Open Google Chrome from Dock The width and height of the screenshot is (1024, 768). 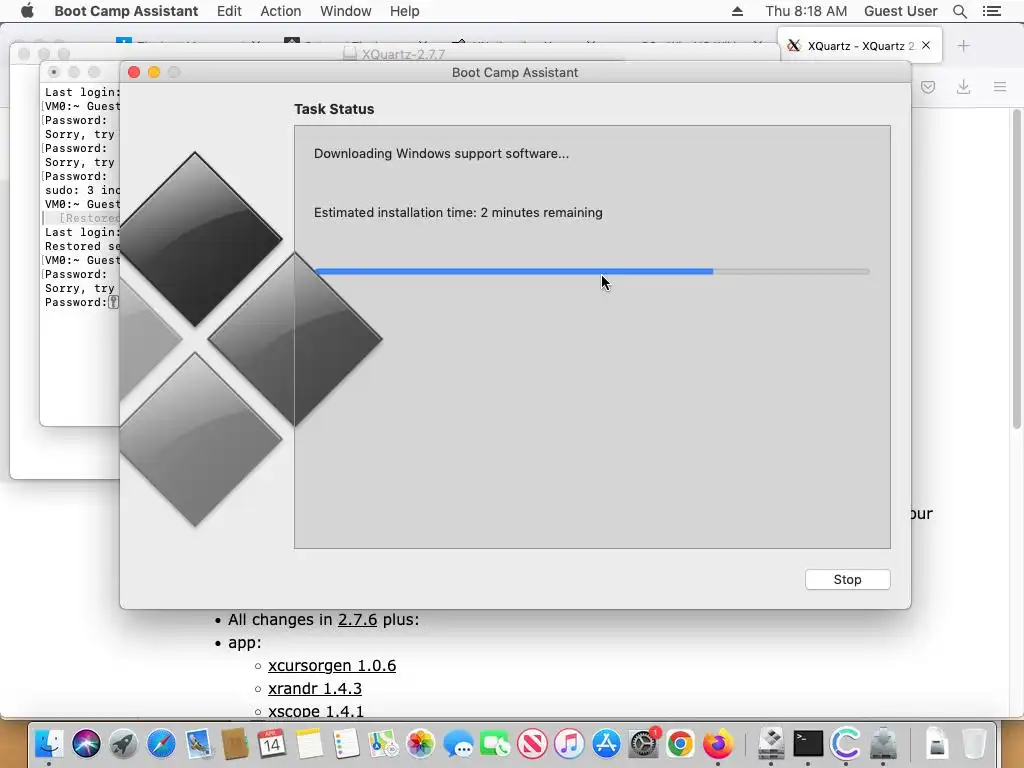click(680, 744)
